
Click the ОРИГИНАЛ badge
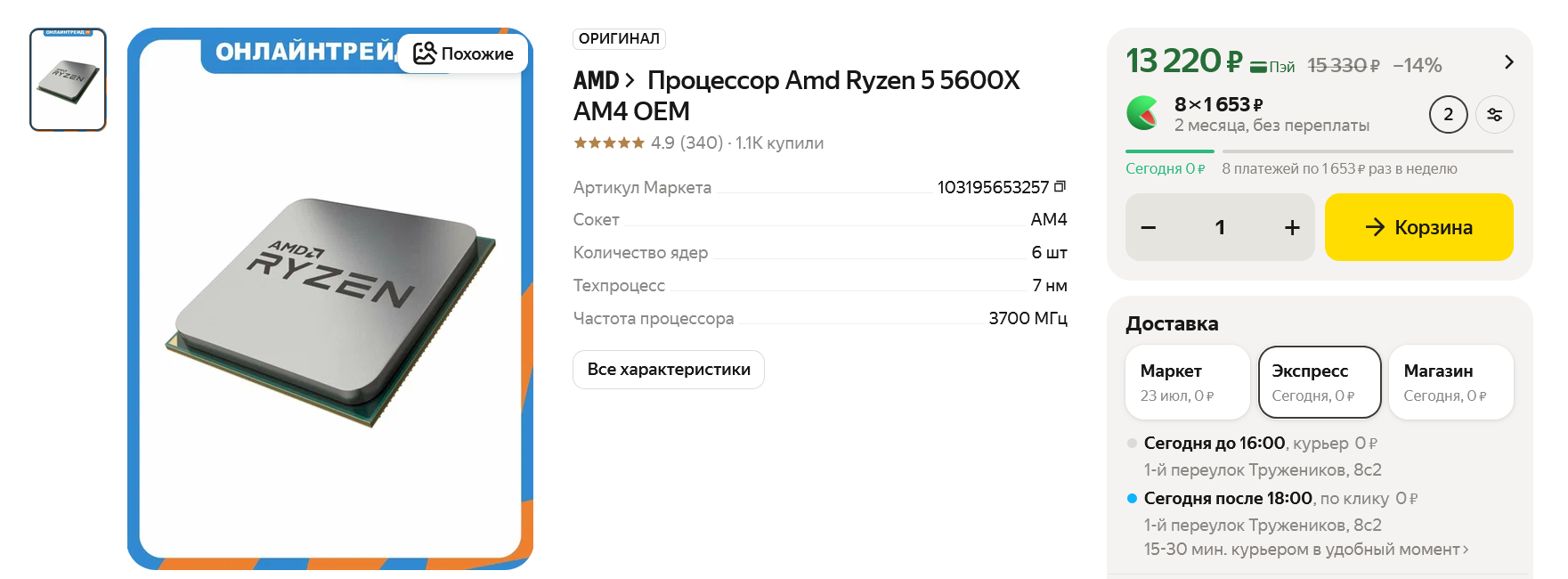[x=619, y=38]
